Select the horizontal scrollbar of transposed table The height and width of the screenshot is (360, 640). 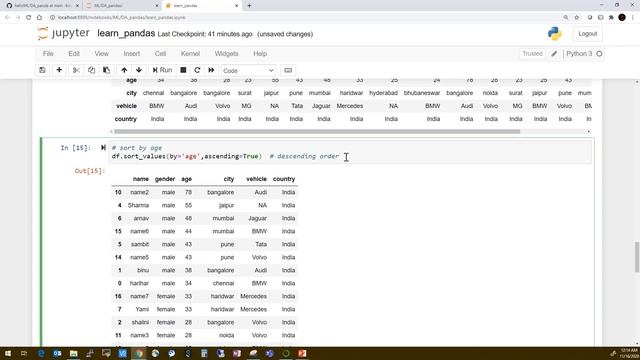click(x=317, y=131)
